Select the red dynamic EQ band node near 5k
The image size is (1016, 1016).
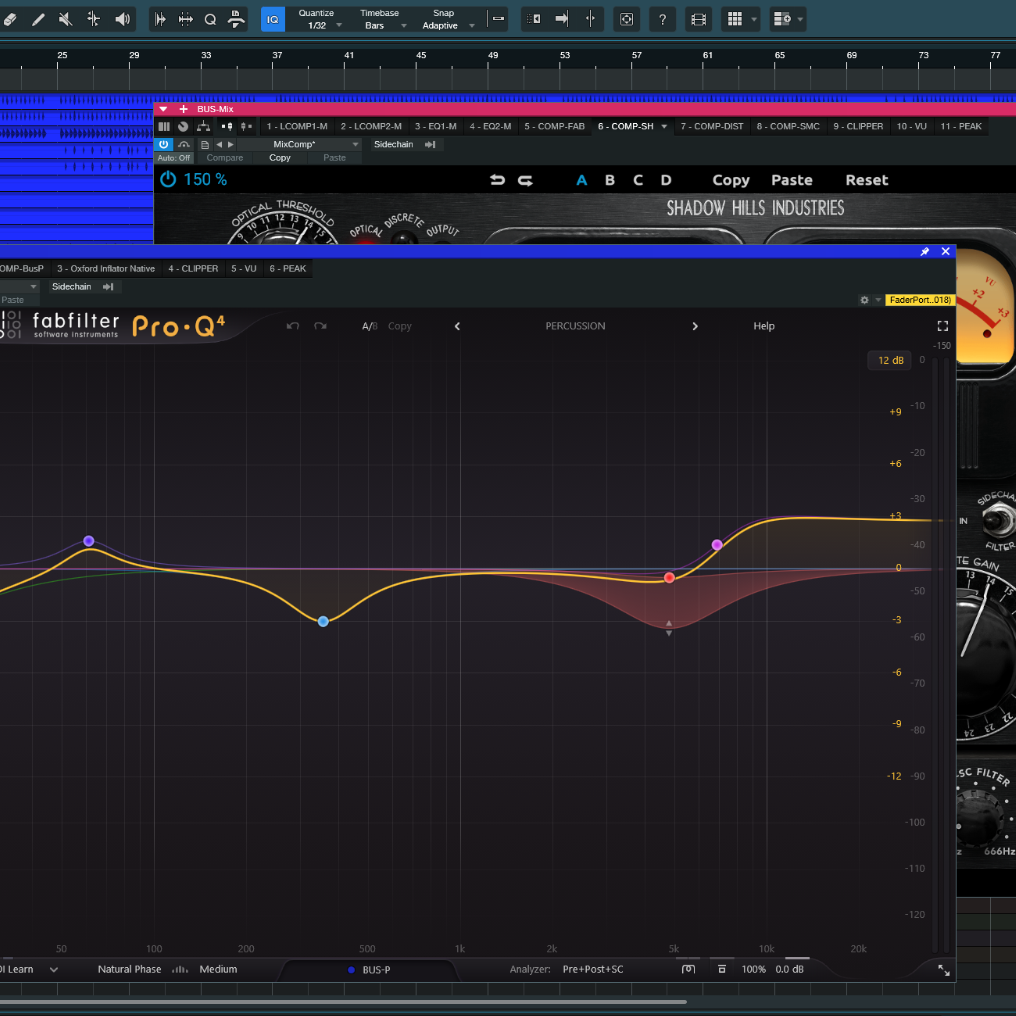click(x=669, y=577)
